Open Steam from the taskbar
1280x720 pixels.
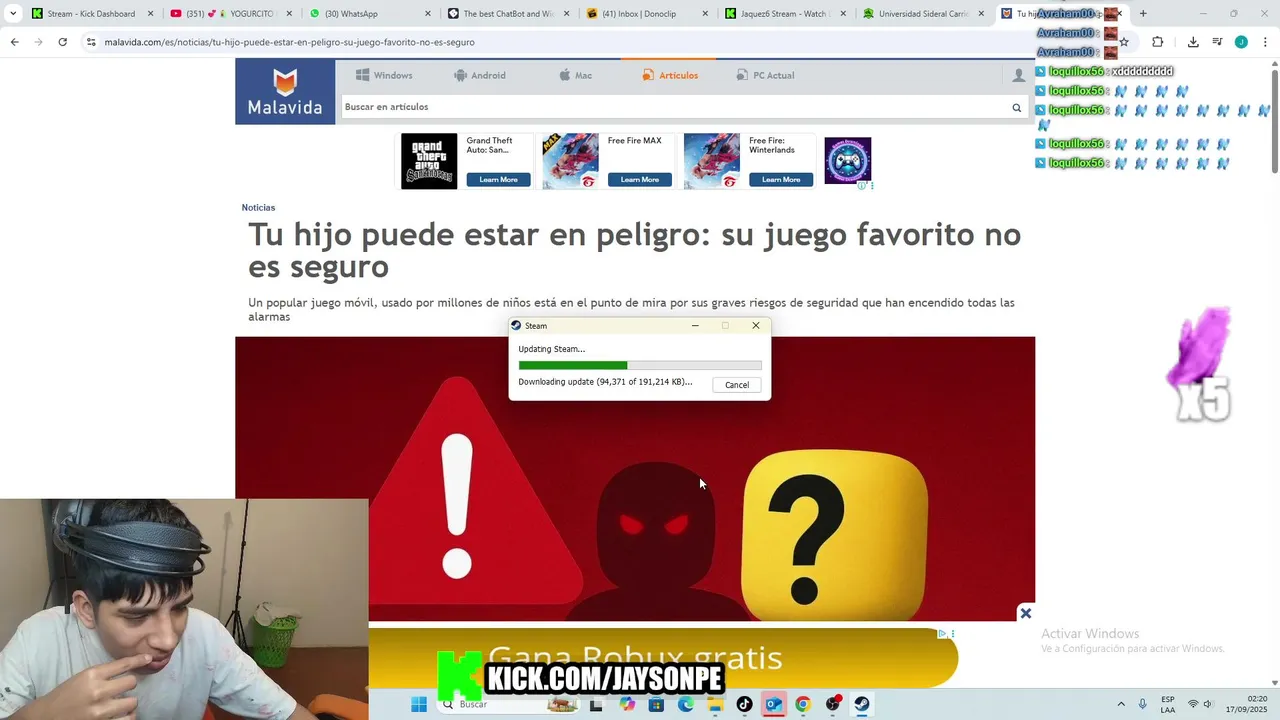[x=862, y=704]
